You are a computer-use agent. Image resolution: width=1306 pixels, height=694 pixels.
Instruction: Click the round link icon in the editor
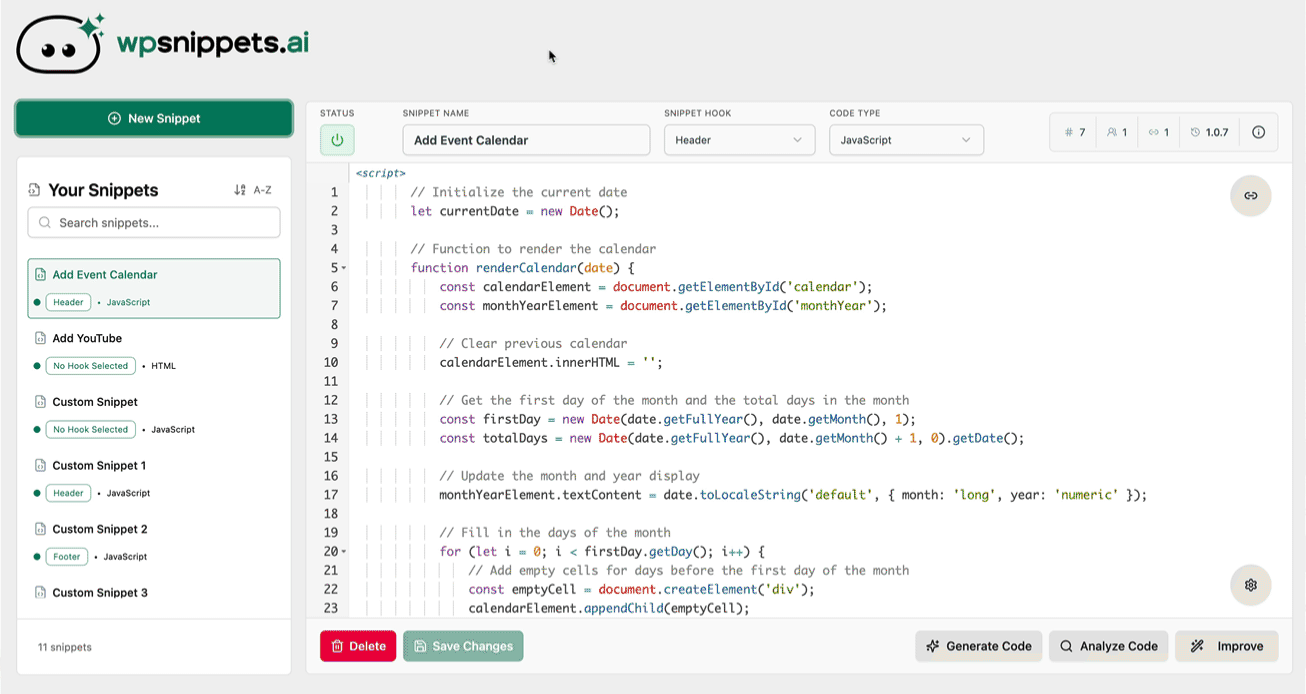tap(1250, 196)
